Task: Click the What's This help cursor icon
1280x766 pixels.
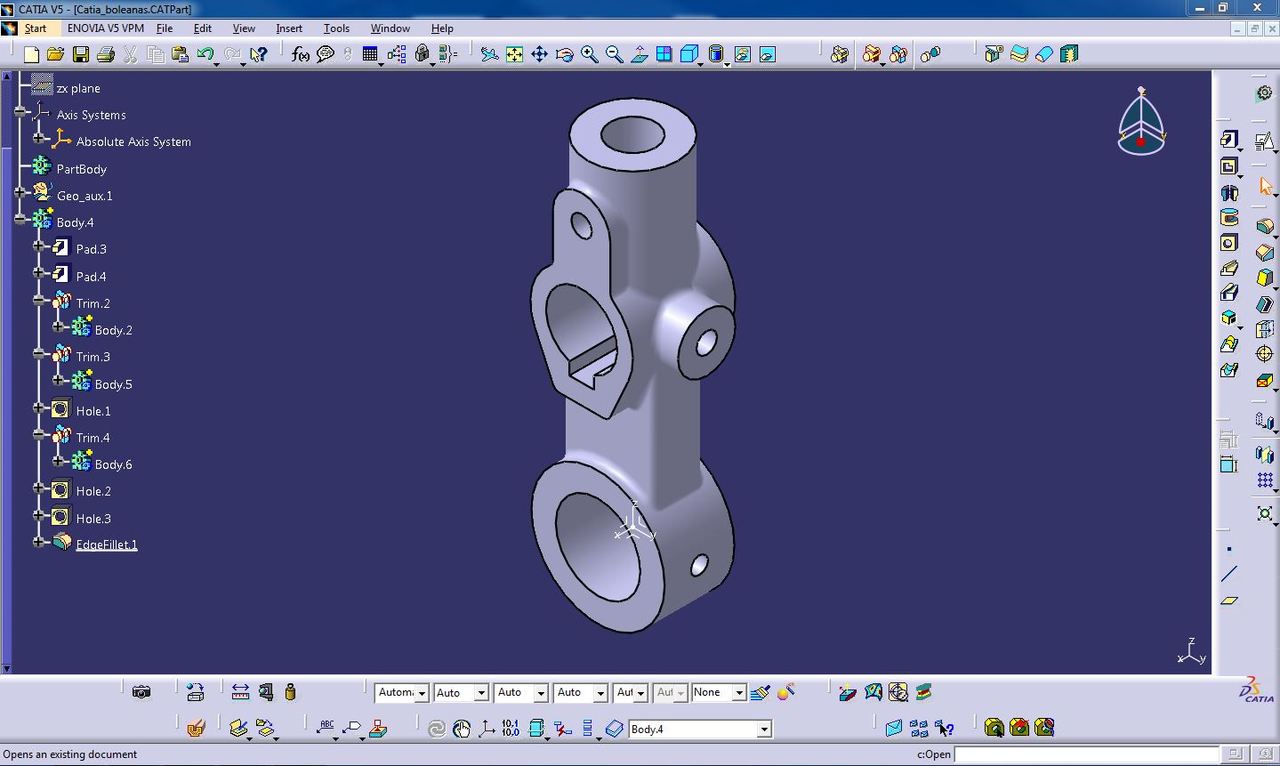Action: point(258,54)
